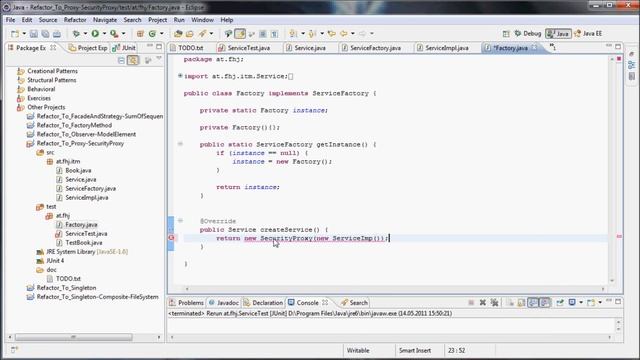The height and width of the screenshot is (360, 640).
Task: Click the Last Edit Location icon
Action: (331, 33)
